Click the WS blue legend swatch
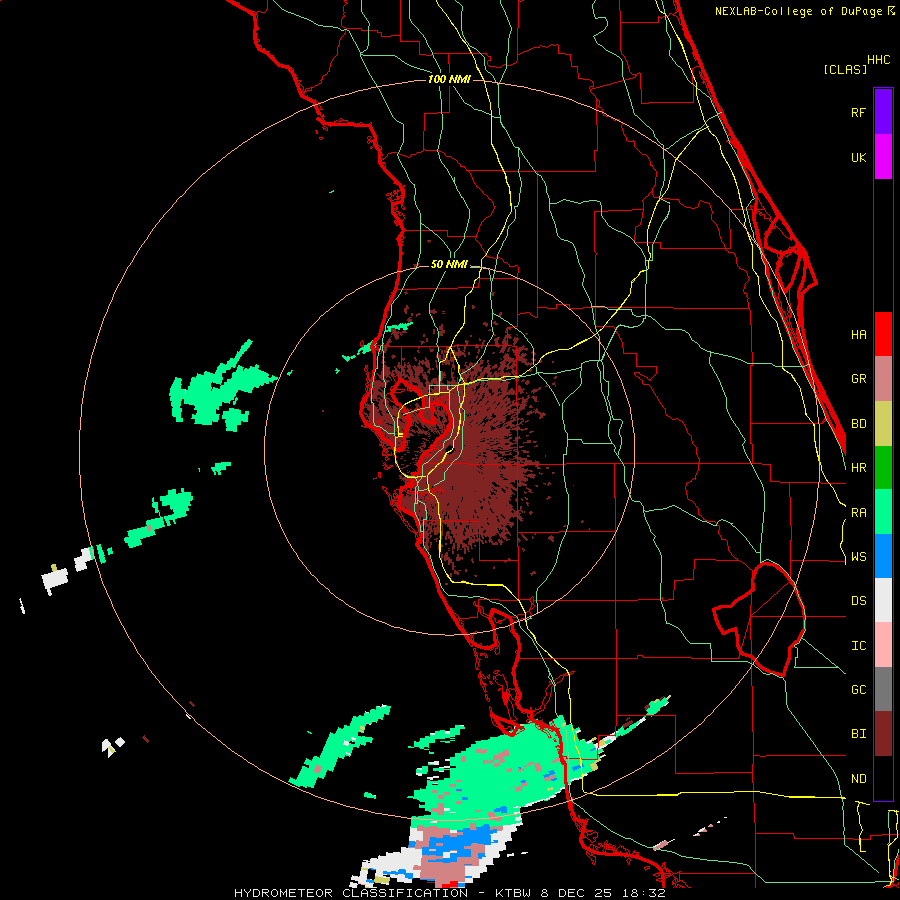This screenshot has height=900, width=900. pos(883,556)
